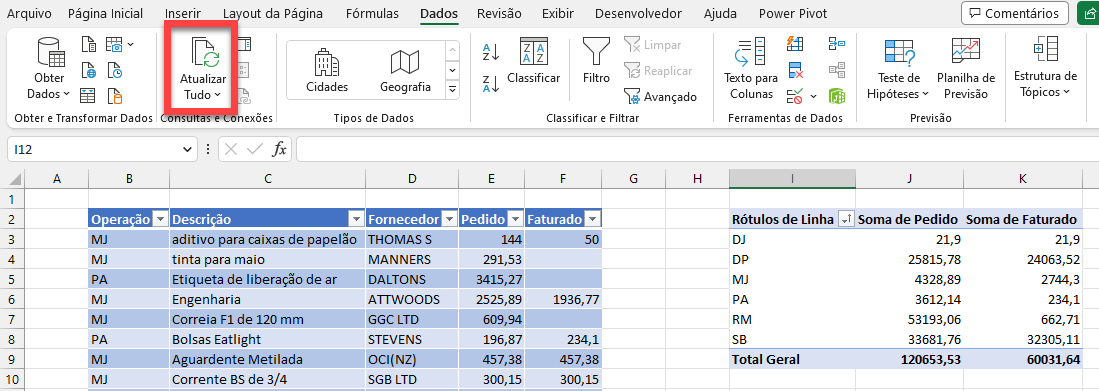The height and width of the screenshot is (391, 1099).
Task: Switch to the Inserir tab
Action: coord(182,13)
